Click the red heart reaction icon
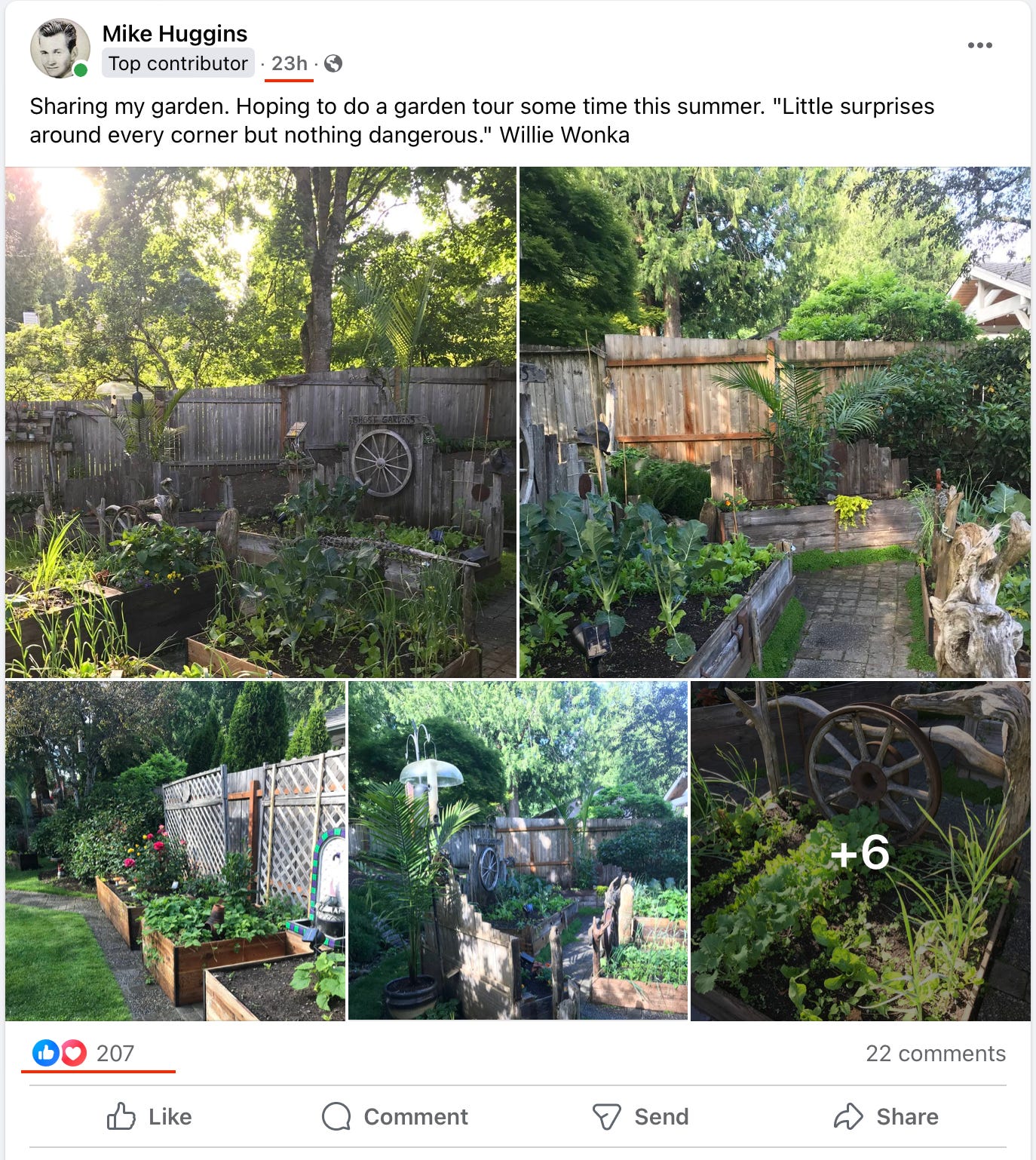 pyautogui.click(x=73, y=1053)
